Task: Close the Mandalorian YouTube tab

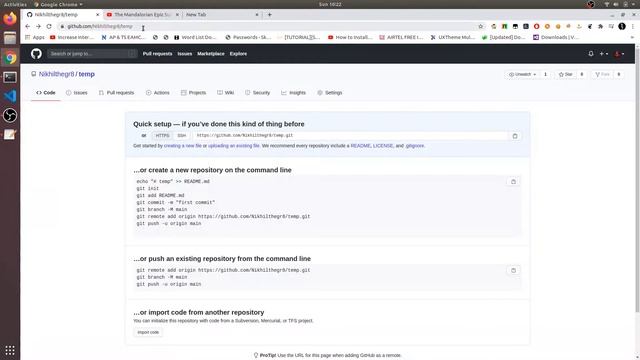Action: coord(177,15)
